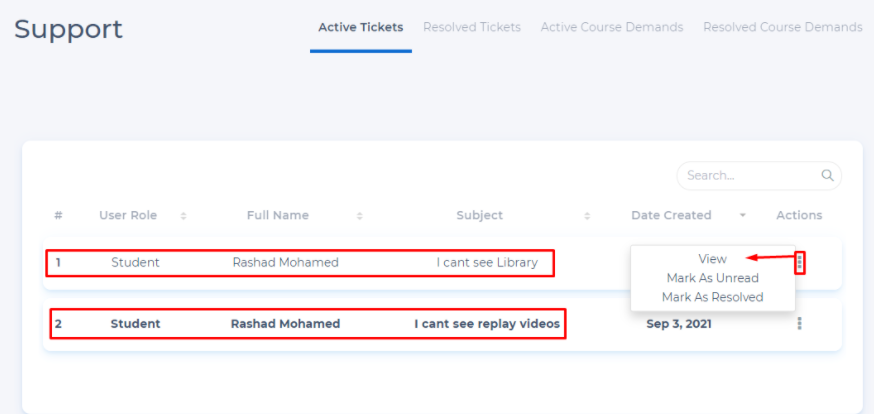874x414 pixels.
Task: Click sort arrows beside Full Name
Action: pyautogui.click(x=359, y=216)
